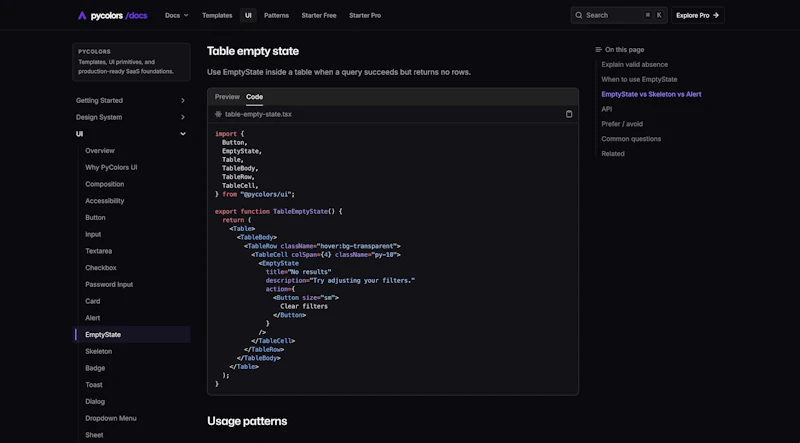This screenshot has width=800, height=443.
Task: Switch to the Preview tab
Action: 227,96
